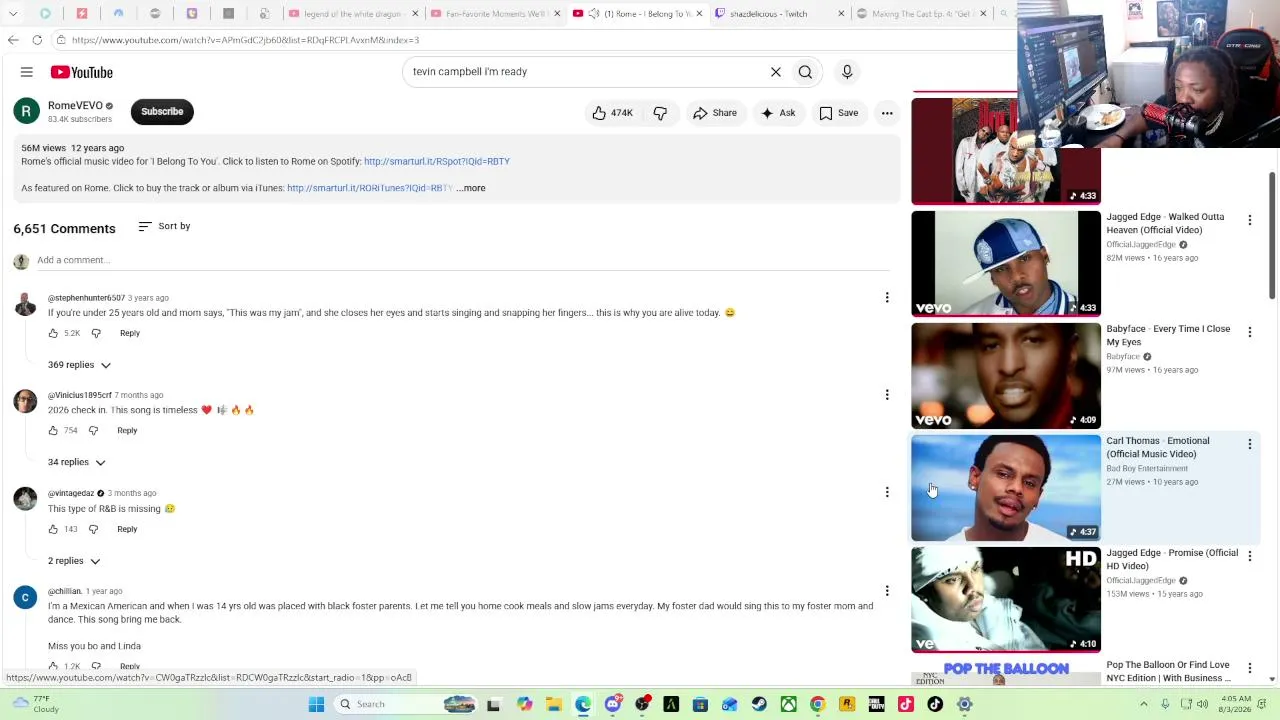The image size is (1280, 720).
Task: Open File Explorer from the taskbar
Action: (554, 704)
